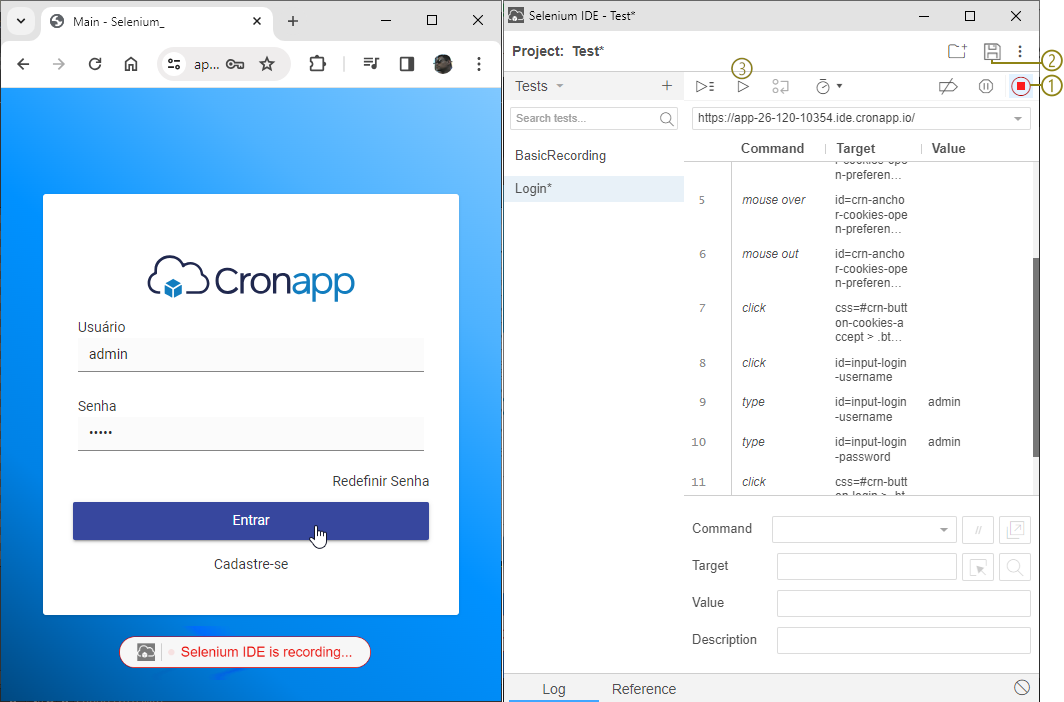Click the Senha password field
Viewport: 1064px width, 702px height.
[x=251, y=433]
